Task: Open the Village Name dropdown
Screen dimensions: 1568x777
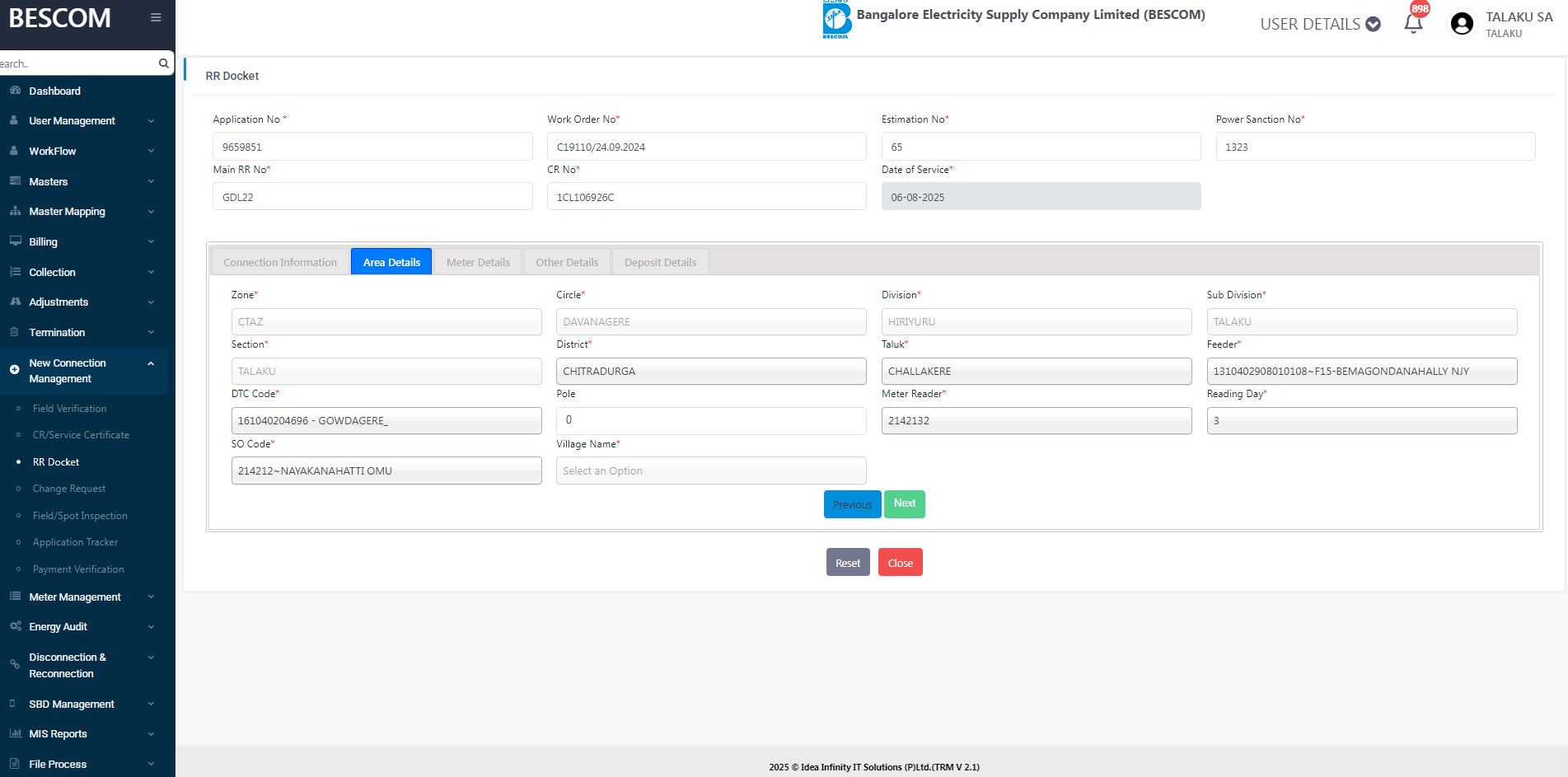Action: click(710, 470)
